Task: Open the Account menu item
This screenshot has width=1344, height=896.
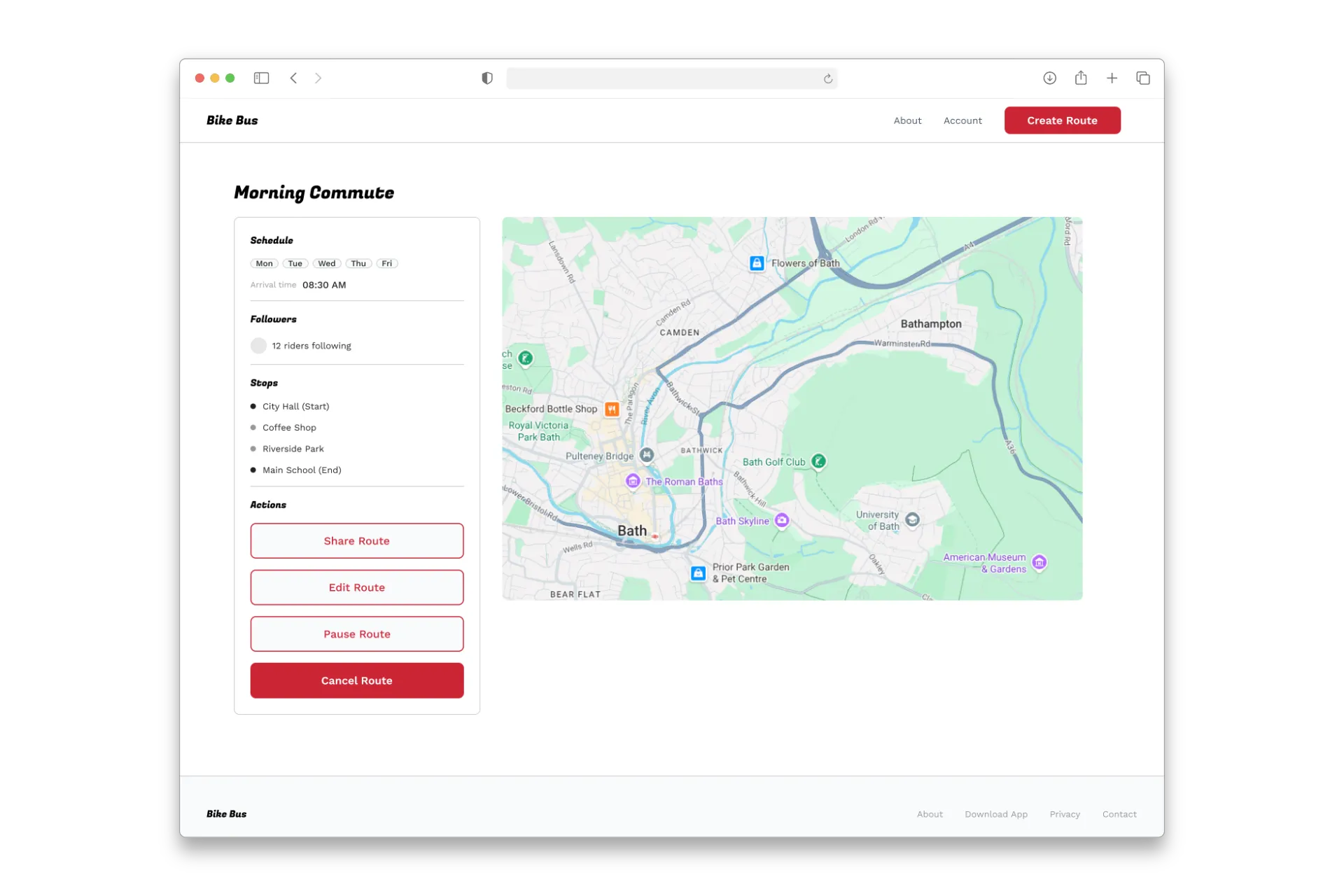Action: tap(962, 120)
